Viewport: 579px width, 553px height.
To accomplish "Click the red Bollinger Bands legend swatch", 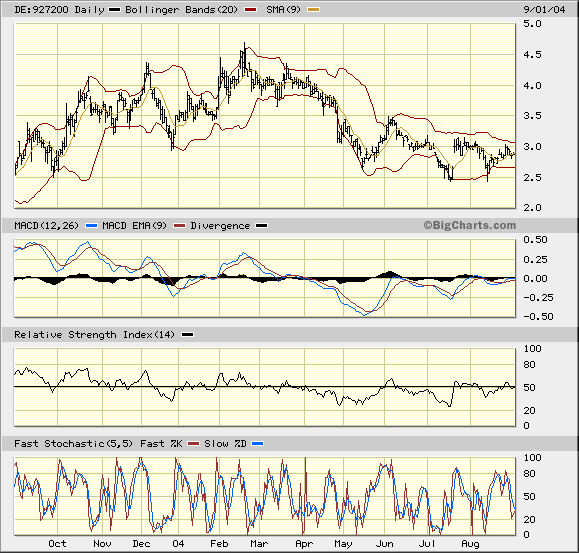I will pos(250,10).
